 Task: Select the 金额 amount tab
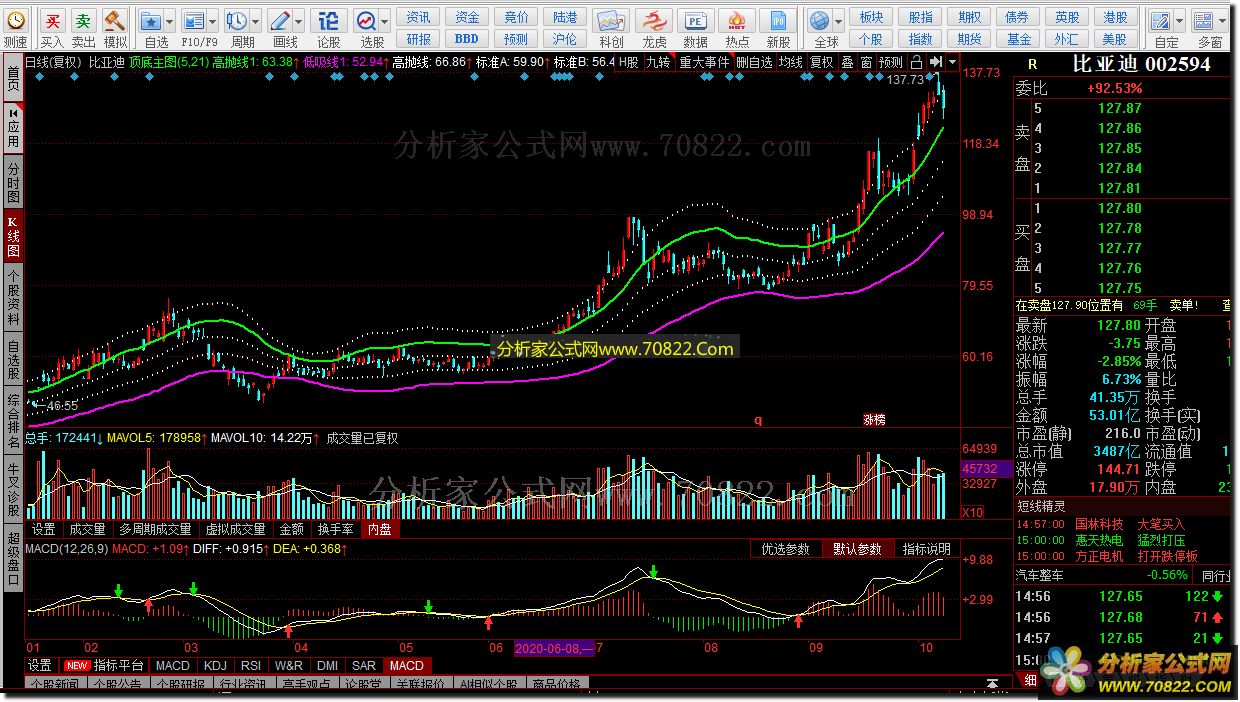click(291, 529)
